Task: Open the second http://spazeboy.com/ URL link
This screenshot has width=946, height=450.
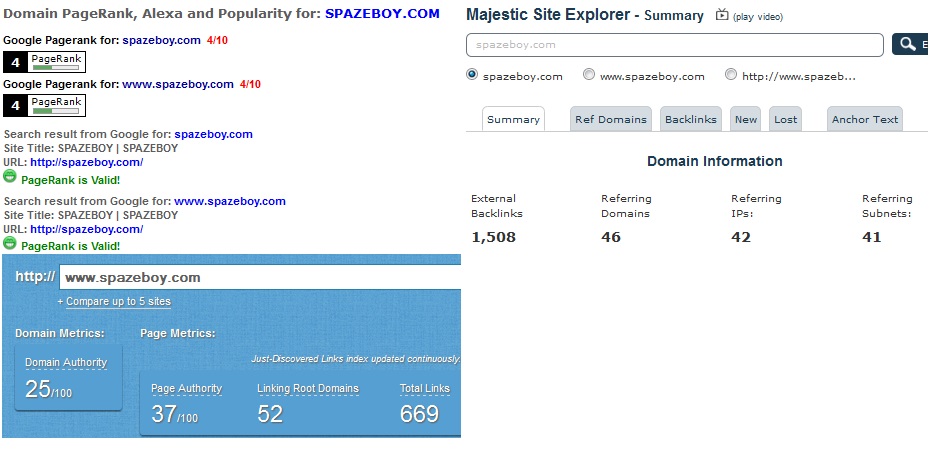Action: click(87, 229)
